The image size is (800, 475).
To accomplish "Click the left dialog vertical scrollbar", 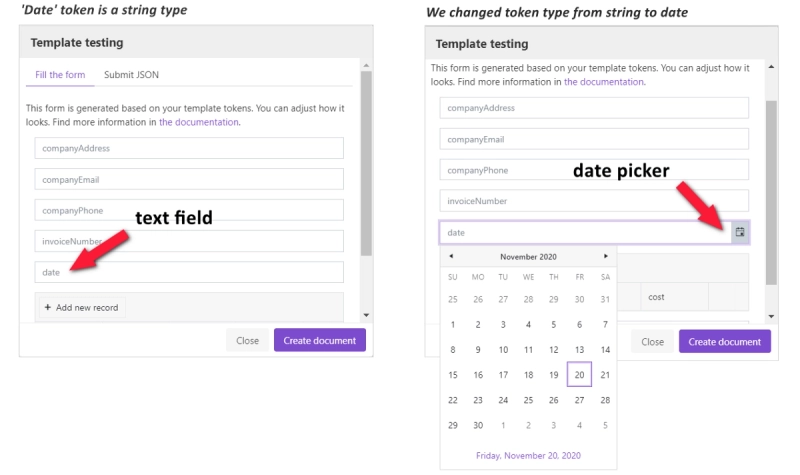I will click(x=366, y=163).
